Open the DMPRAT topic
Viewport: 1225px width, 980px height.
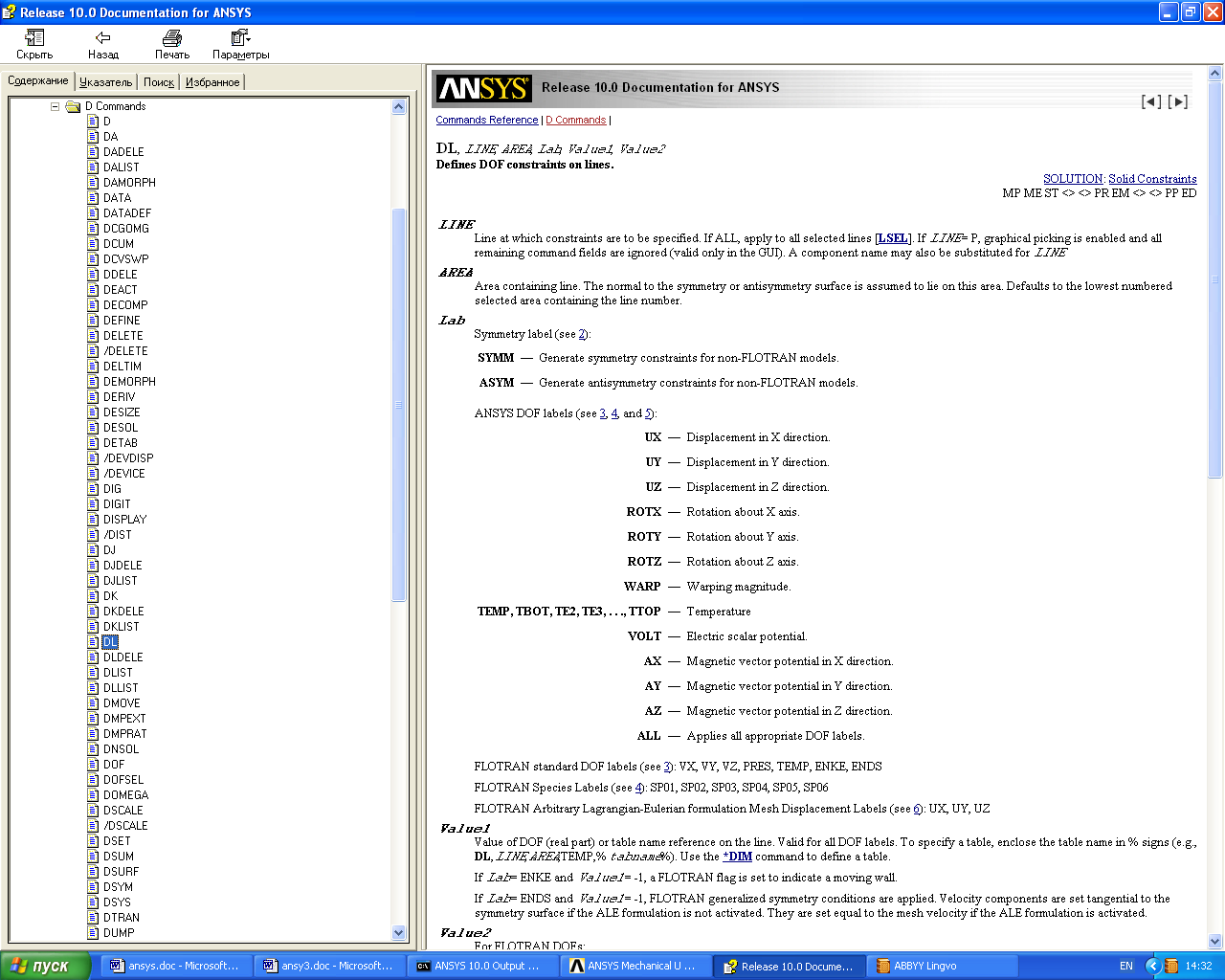(x=124, y=734)
